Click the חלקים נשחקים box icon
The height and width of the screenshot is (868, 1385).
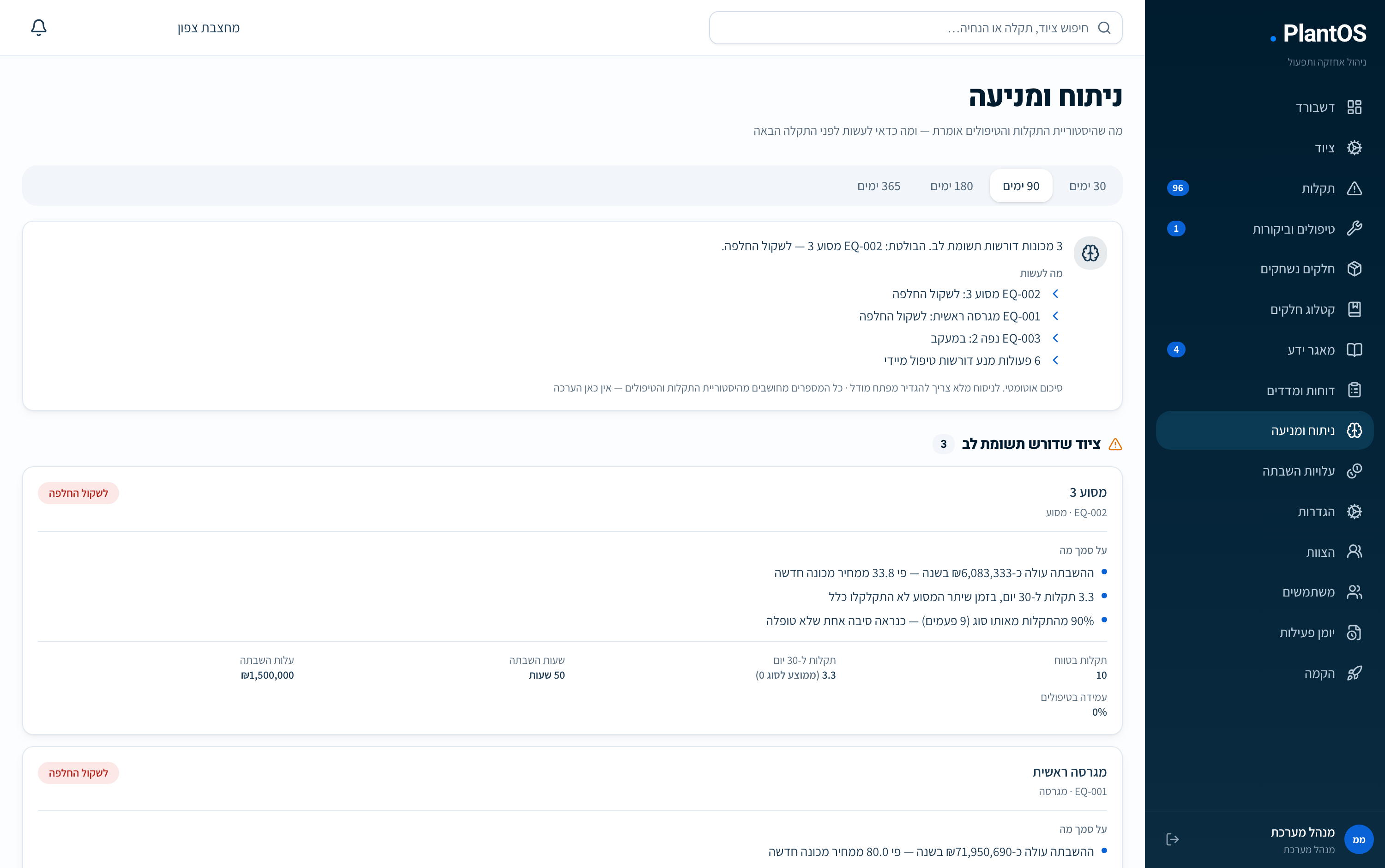click(x=1355, y=269)
